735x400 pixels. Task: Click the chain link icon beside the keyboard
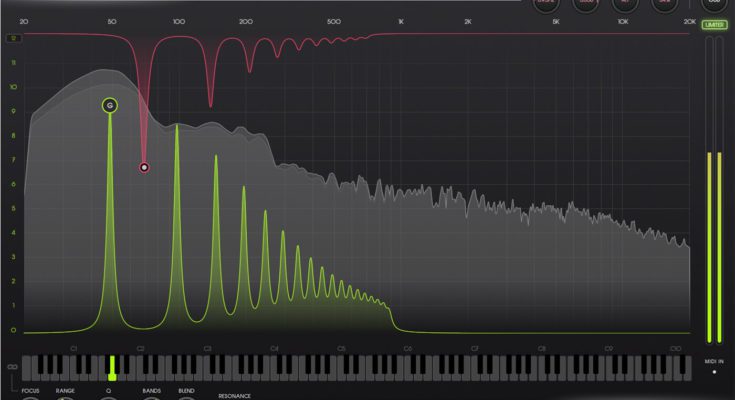(12, 367)
